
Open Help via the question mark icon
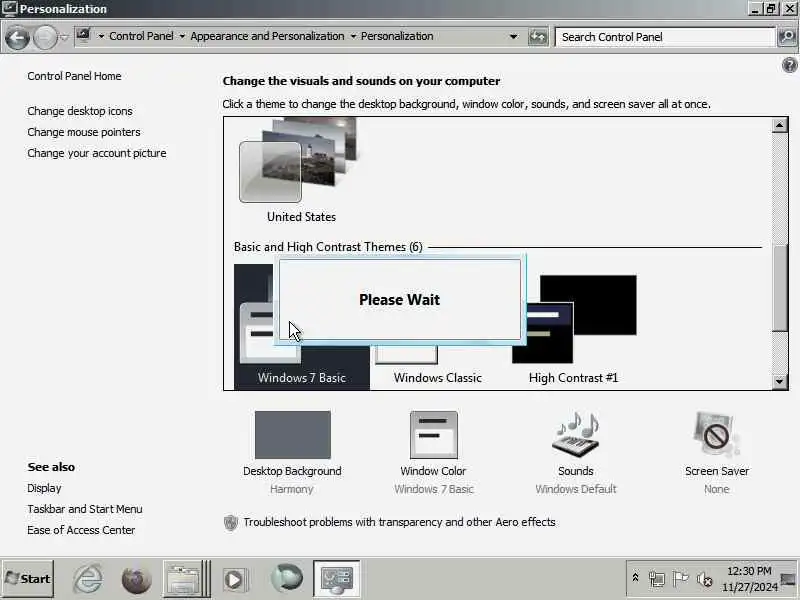789,65
